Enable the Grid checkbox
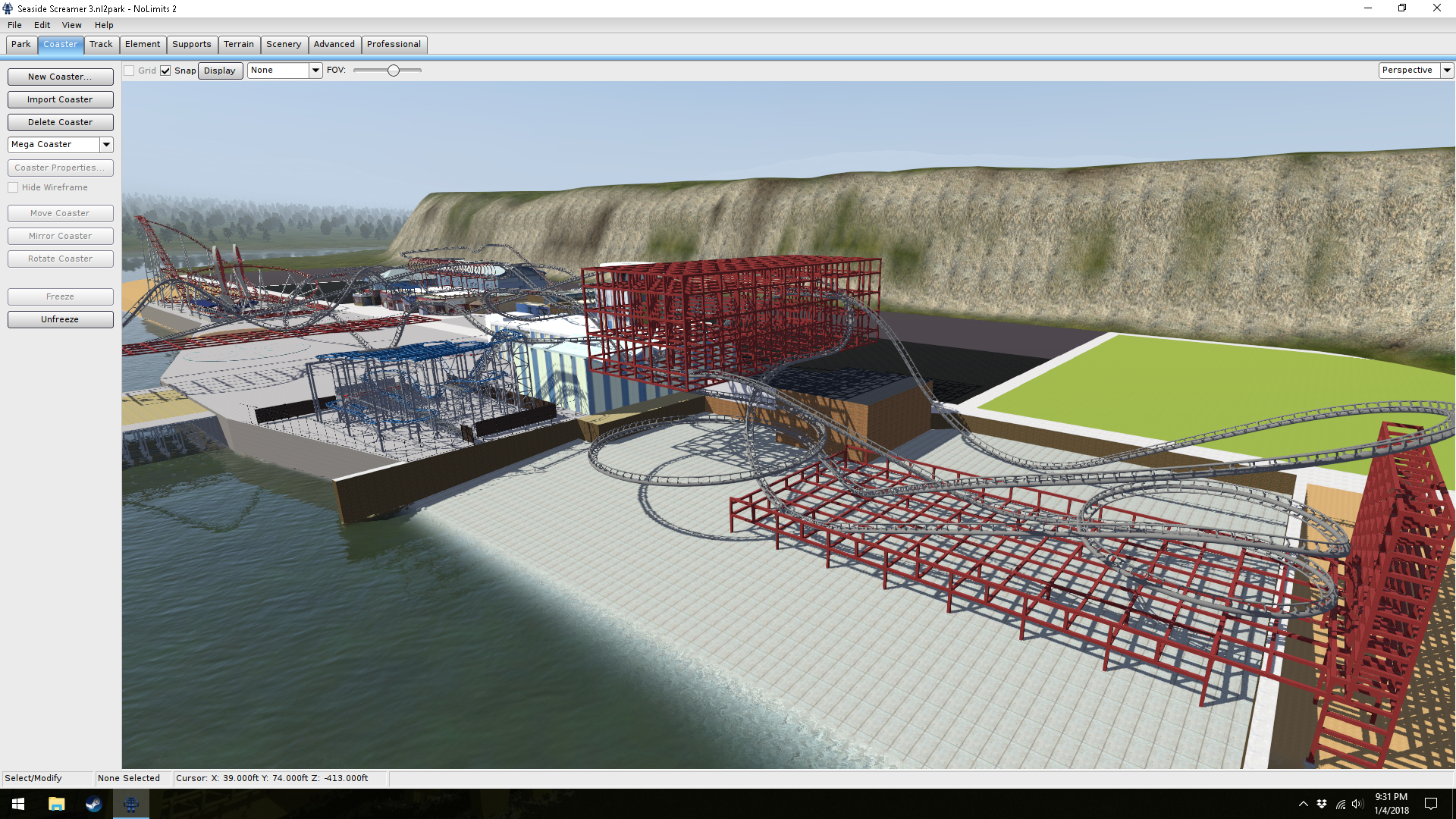Image resolution: width=1456 pixels, height=819 pixels. [130, 71]
